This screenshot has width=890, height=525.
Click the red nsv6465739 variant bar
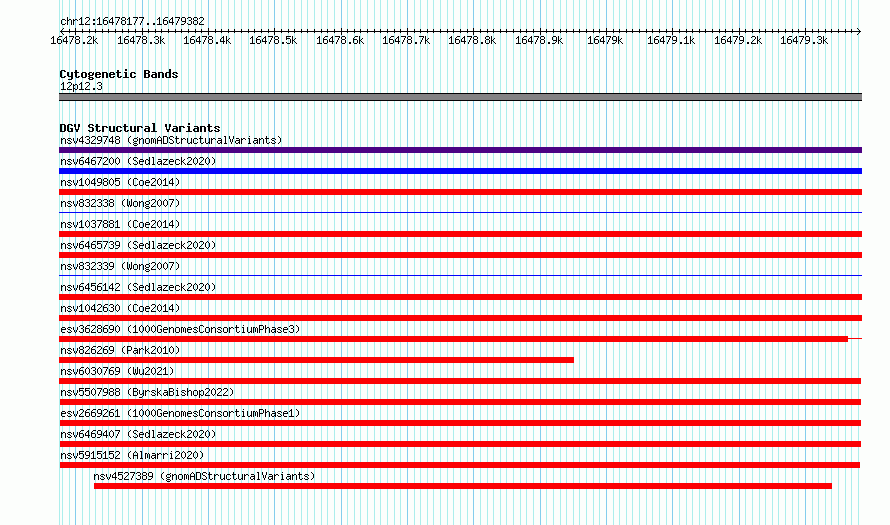460,255
